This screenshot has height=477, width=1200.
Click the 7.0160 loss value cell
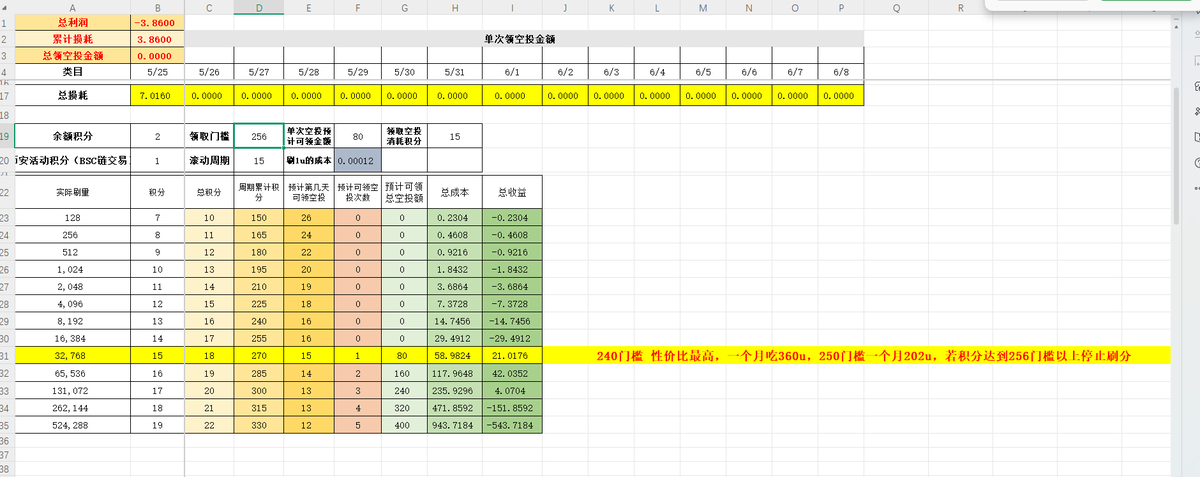[x=157, y=95]
